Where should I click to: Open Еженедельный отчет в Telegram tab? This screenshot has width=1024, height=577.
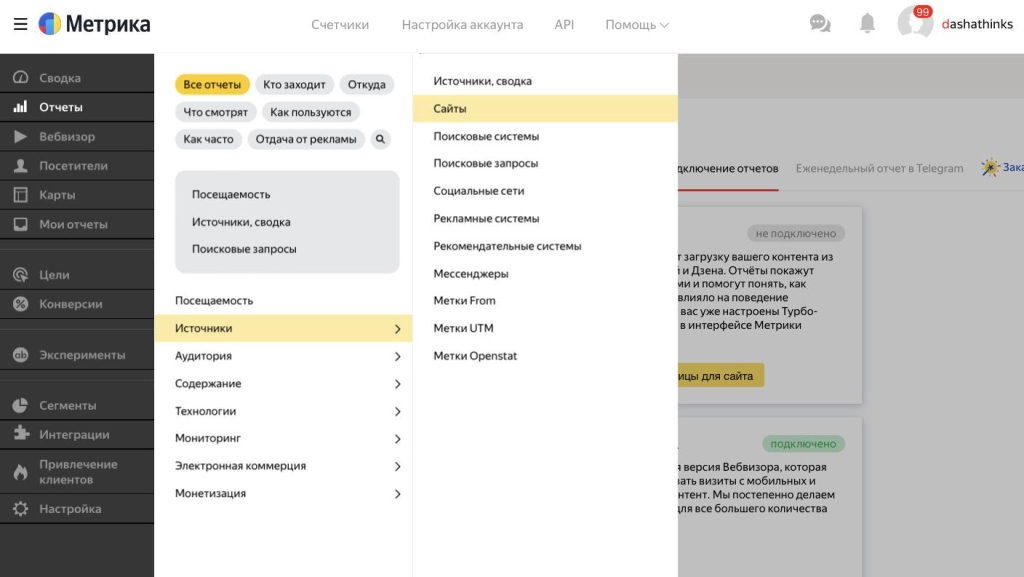point(879,168)
